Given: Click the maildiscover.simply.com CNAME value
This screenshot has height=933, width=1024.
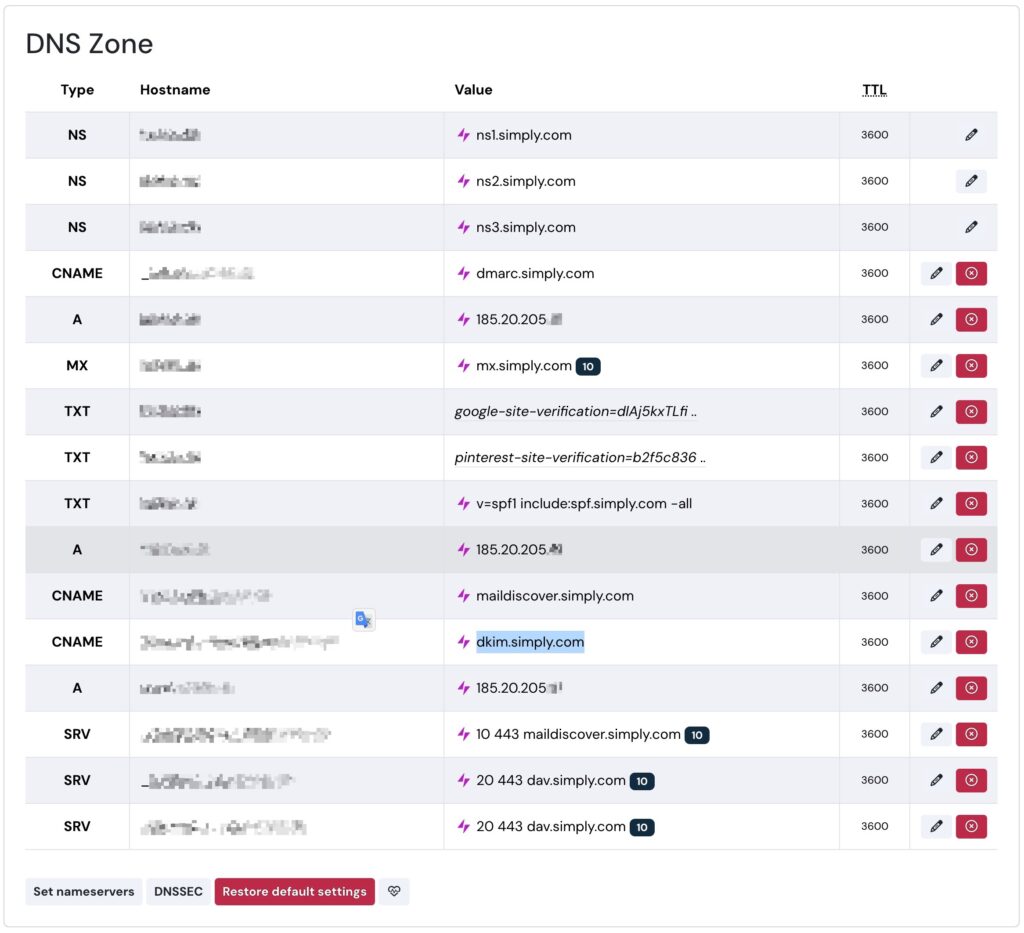Looking at the screenshot, I should [554, 595].
